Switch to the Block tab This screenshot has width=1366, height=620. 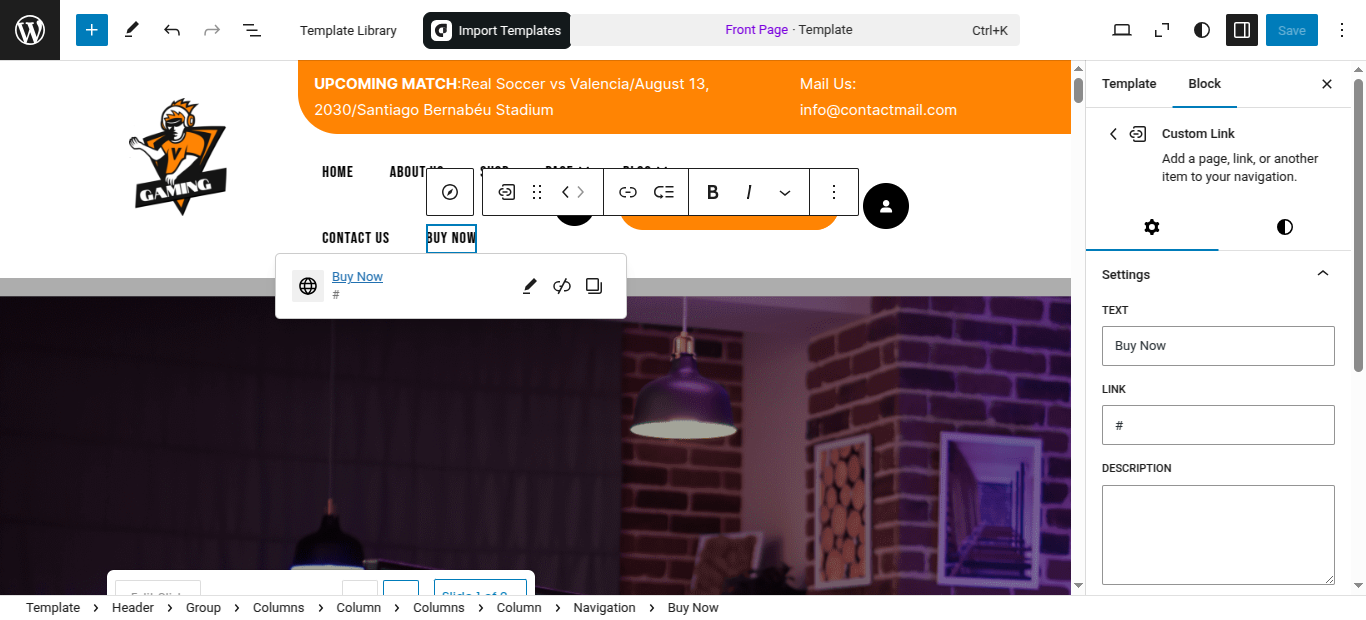coord(1205,84)
